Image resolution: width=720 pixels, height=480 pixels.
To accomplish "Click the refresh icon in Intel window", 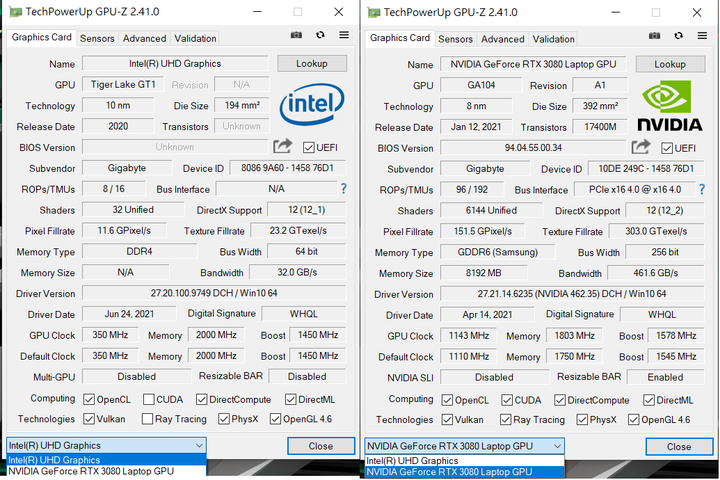I will [320, 35].
